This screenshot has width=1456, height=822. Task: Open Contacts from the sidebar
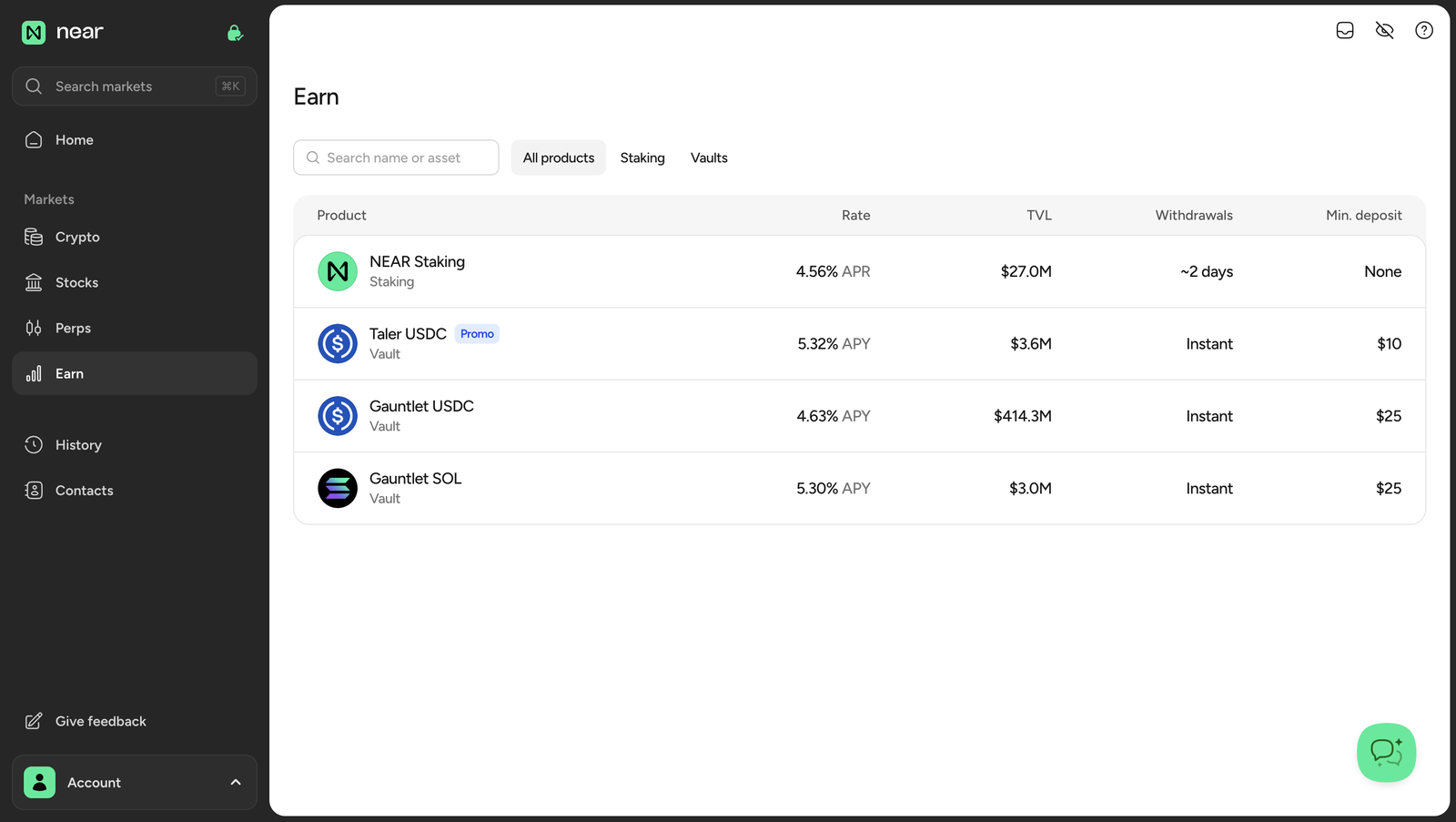tap(135, 490)
